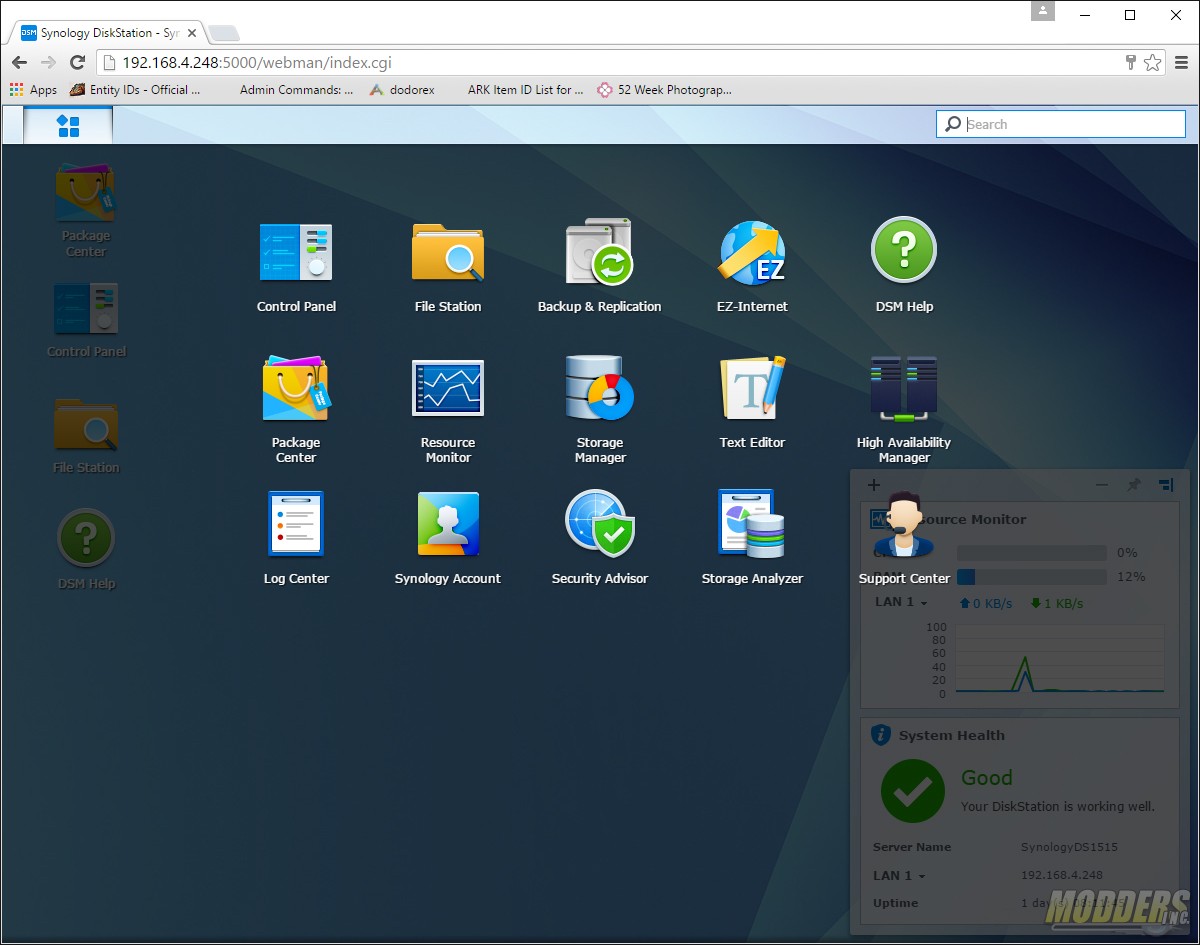The height and width of the screenshot is (945, 1200).
Task: Add a widget with the plus icon
Action: (x=873, y=485)
